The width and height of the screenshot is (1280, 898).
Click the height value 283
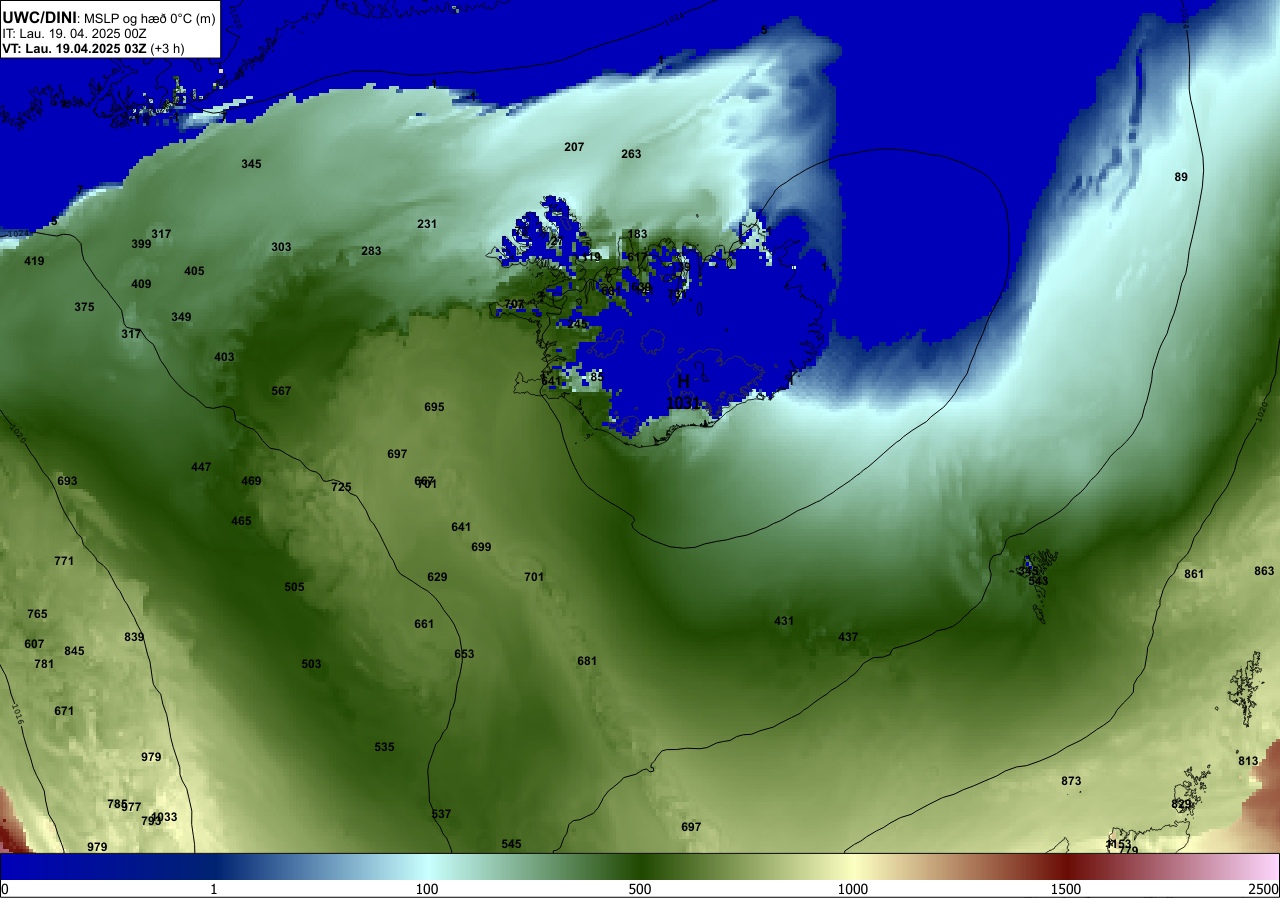tap(371, 251)
